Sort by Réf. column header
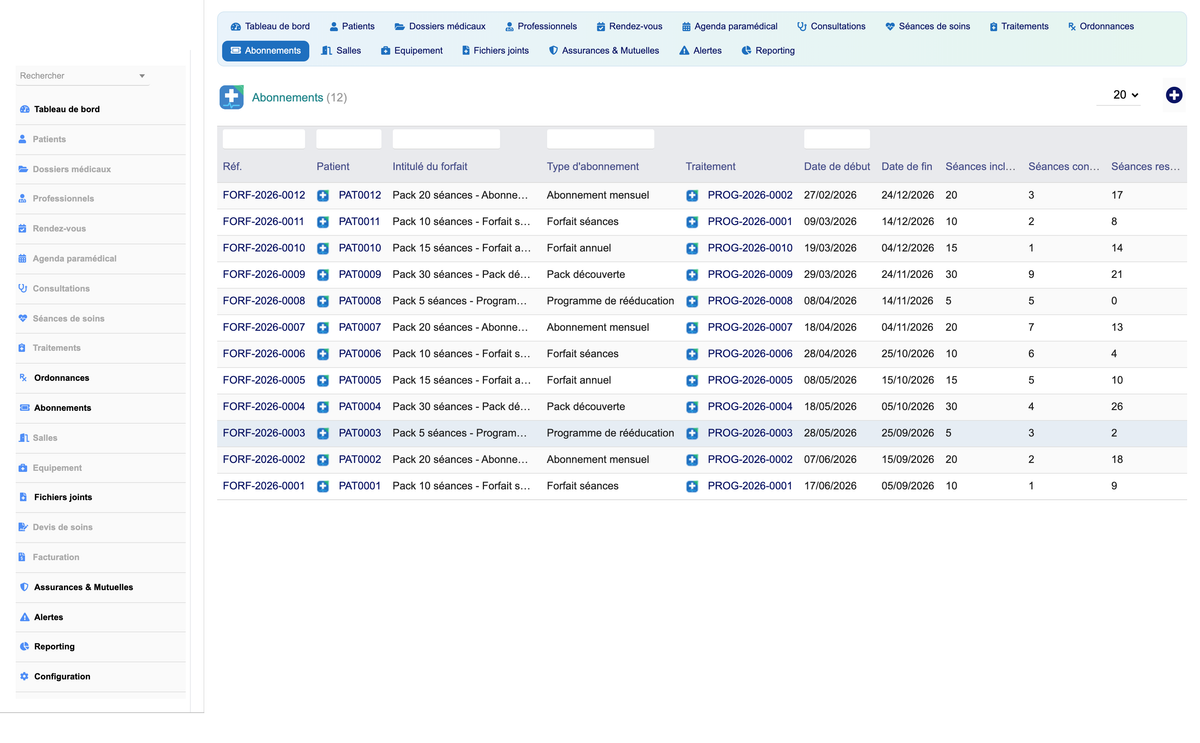The image size is (1200, 743). tap(232, 167)
